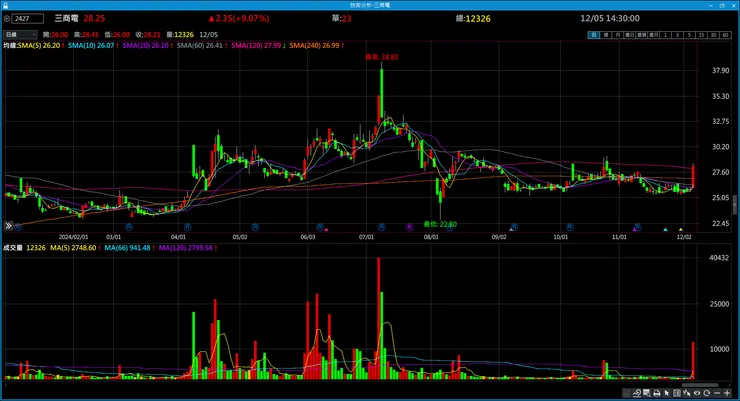Click the yellow triangle marker near 12/02
The width and height of the screenshot is (740, 401).
tap(681, 230)
